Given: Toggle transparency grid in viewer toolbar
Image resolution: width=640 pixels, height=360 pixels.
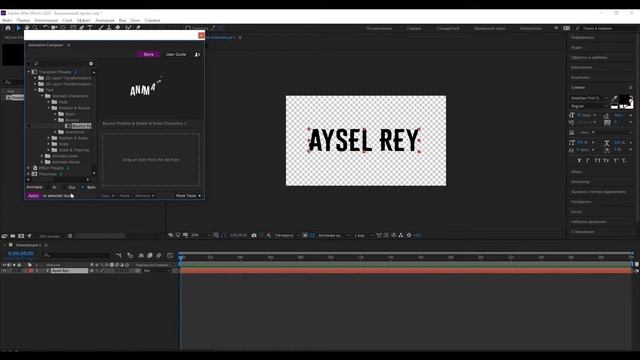Looking at the screenshot, I should pyautogui.click(x=312, y=236).
